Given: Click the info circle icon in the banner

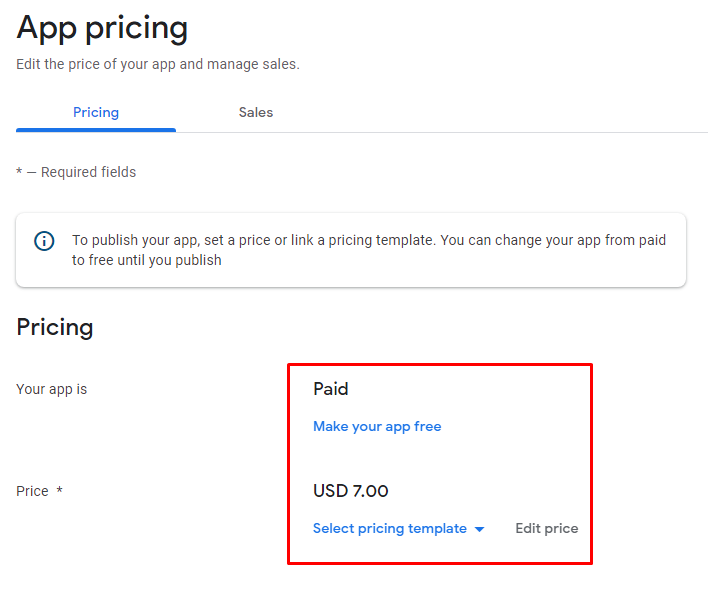Looking at the screenshot, I should coord(44,241).
